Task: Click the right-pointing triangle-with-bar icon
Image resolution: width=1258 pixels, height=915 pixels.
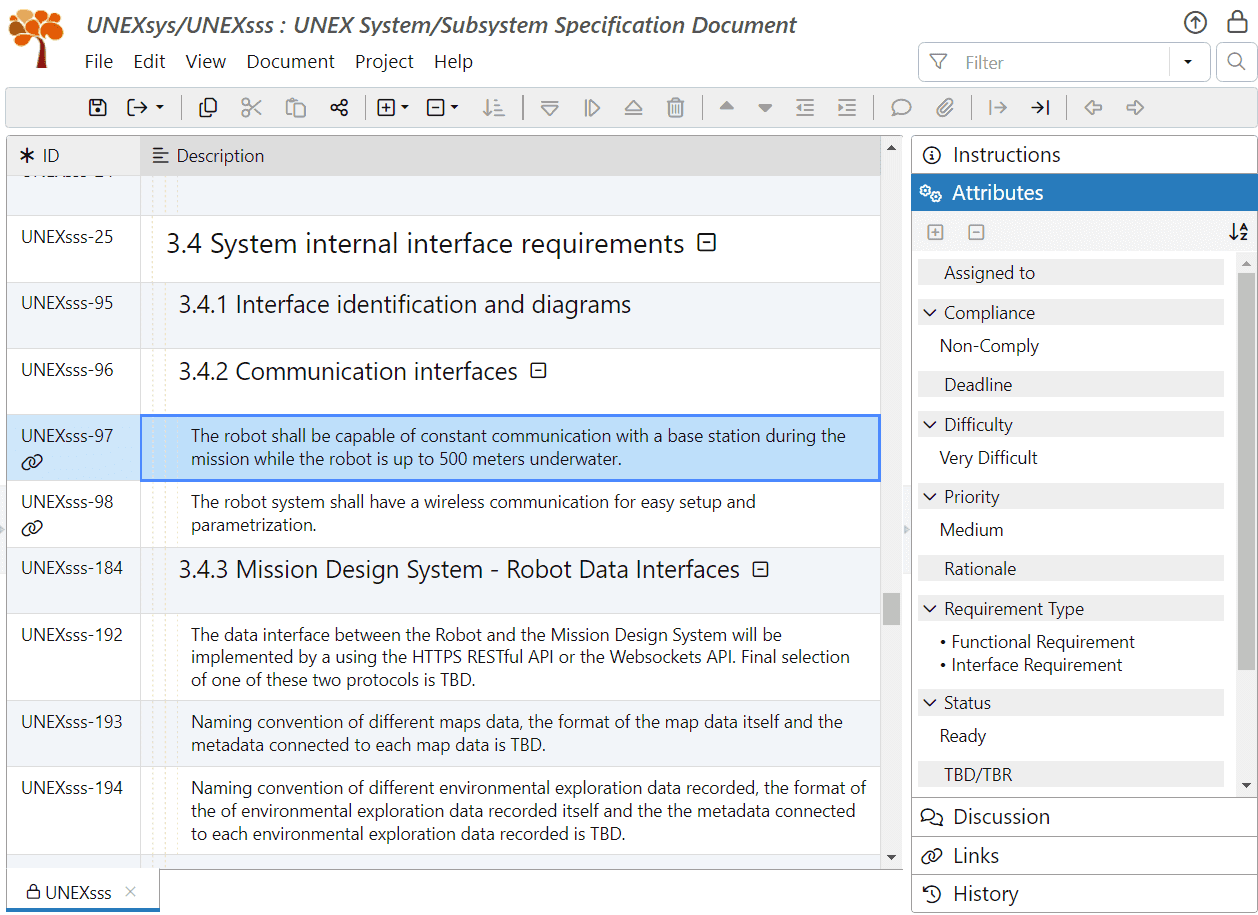Action: [592, 108]
